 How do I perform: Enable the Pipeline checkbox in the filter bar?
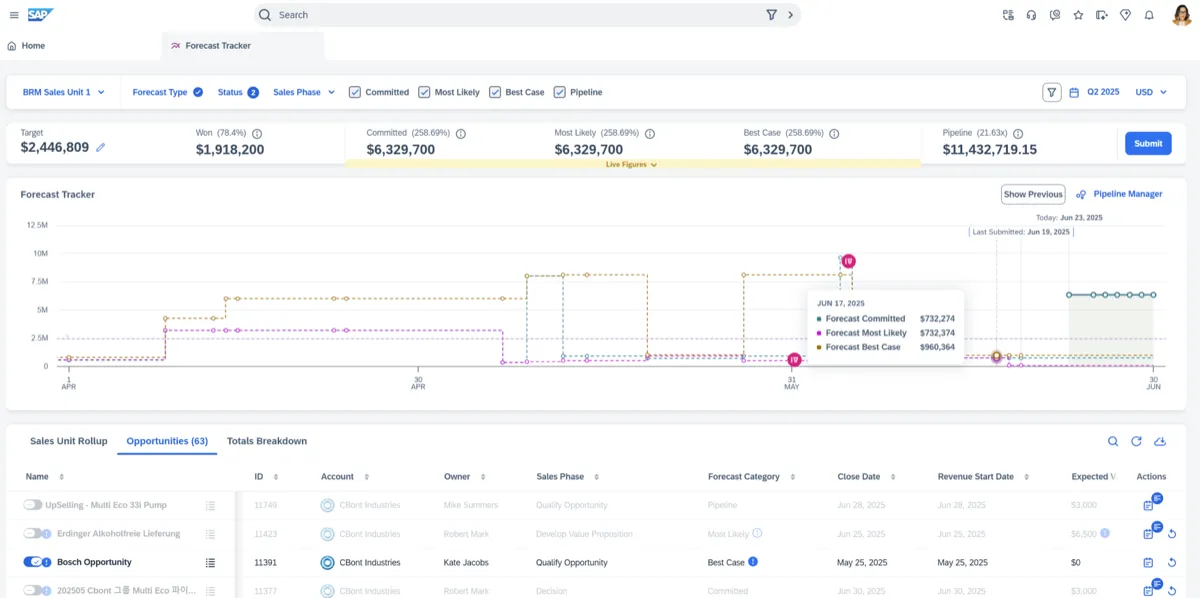(x=558, y=91)
